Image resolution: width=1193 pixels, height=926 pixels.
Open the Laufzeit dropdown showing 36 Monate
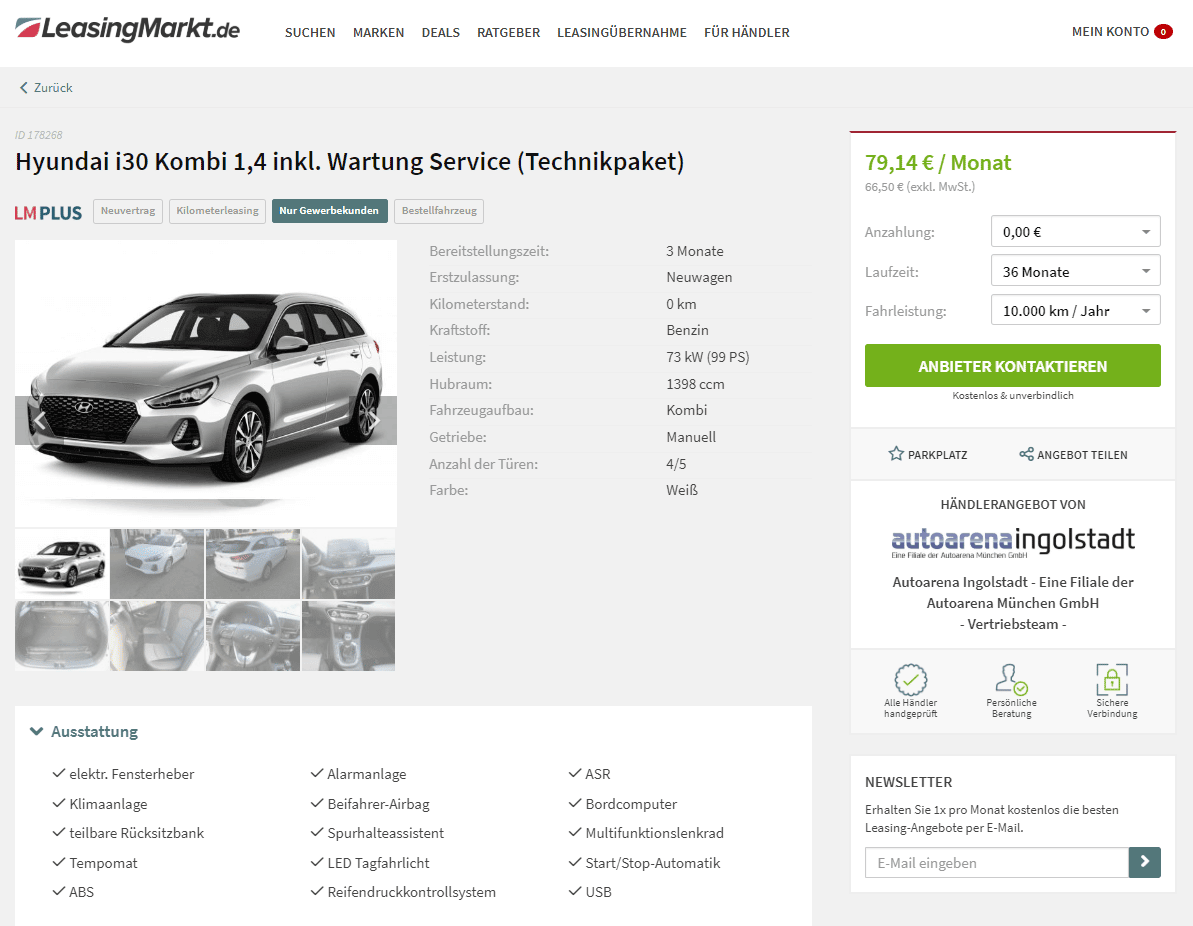pyautogui.click(x=1075, y=271)
